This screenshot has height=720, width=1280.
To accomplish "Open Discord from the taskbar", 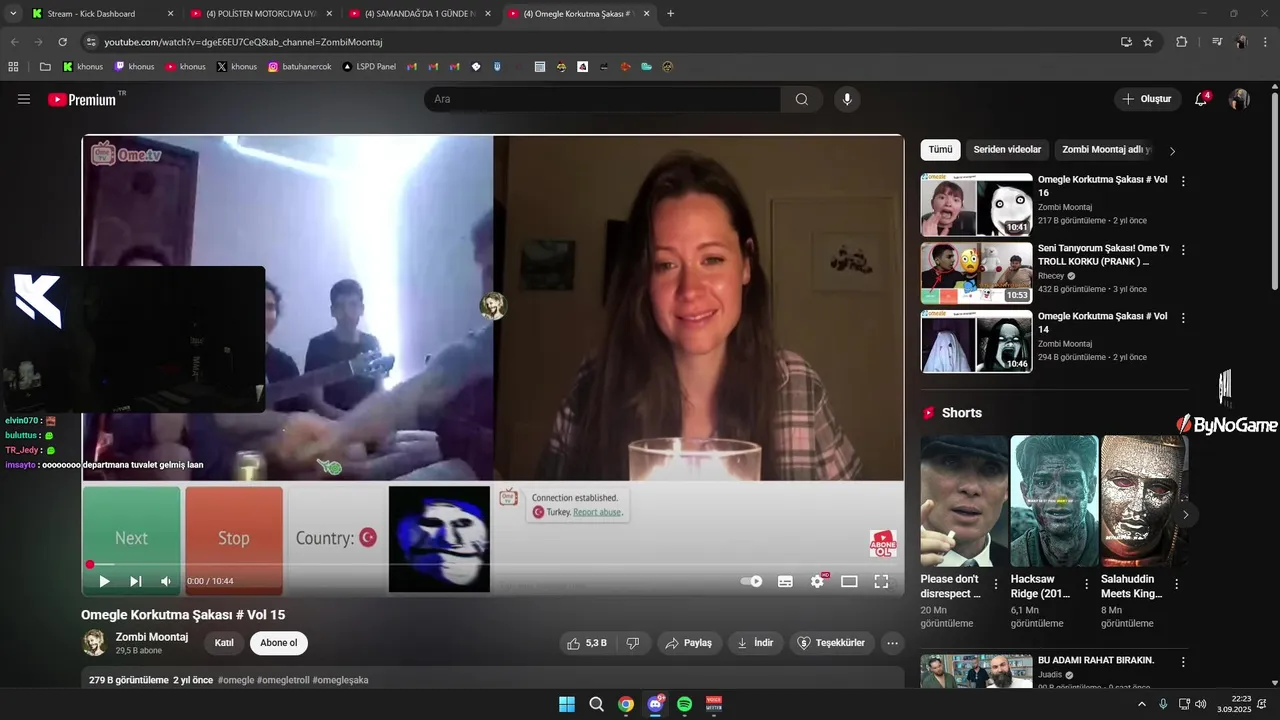I will point(655,704).
